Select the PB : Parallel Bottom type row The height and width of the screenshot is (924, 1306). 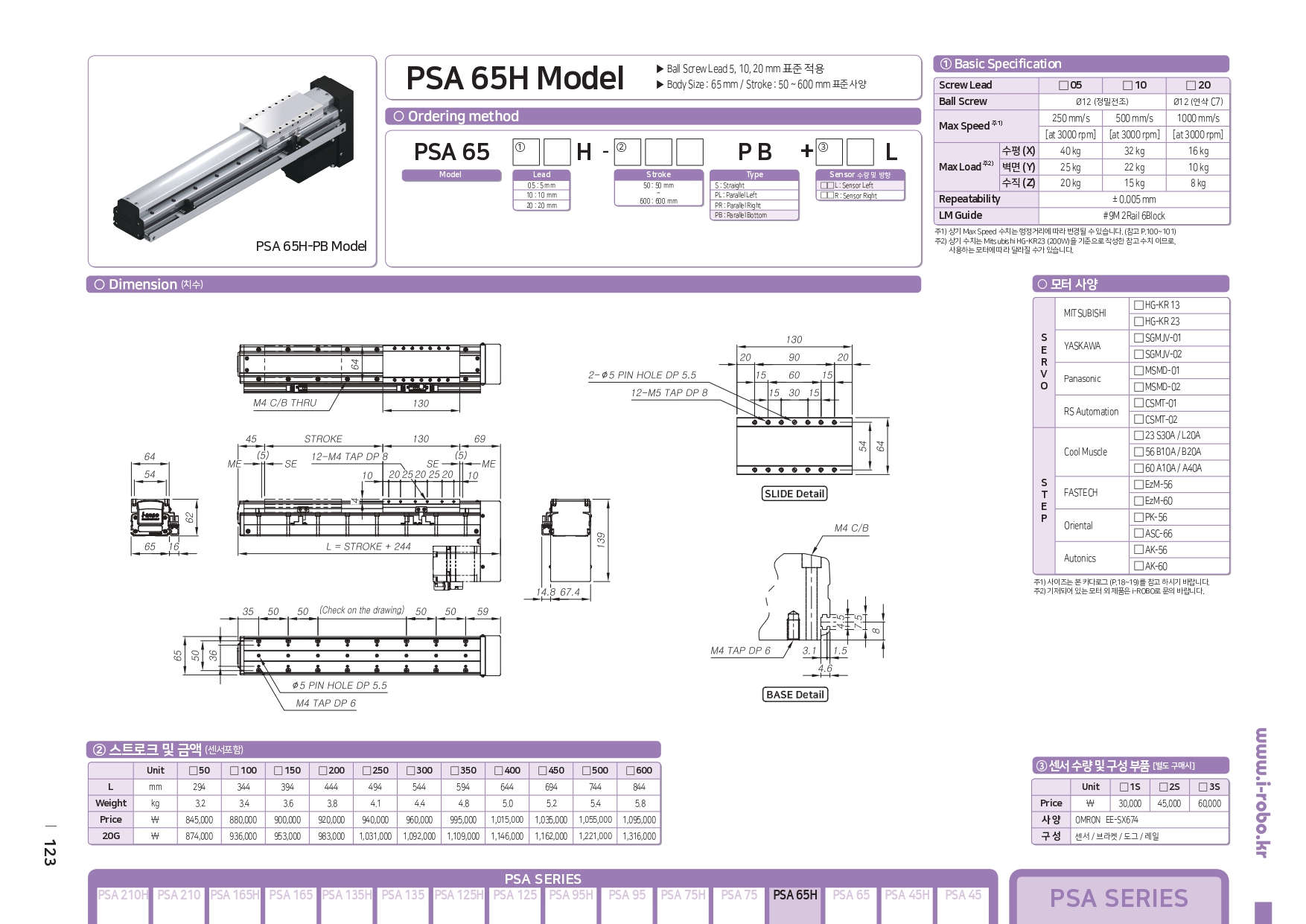(x=754, y=215)
